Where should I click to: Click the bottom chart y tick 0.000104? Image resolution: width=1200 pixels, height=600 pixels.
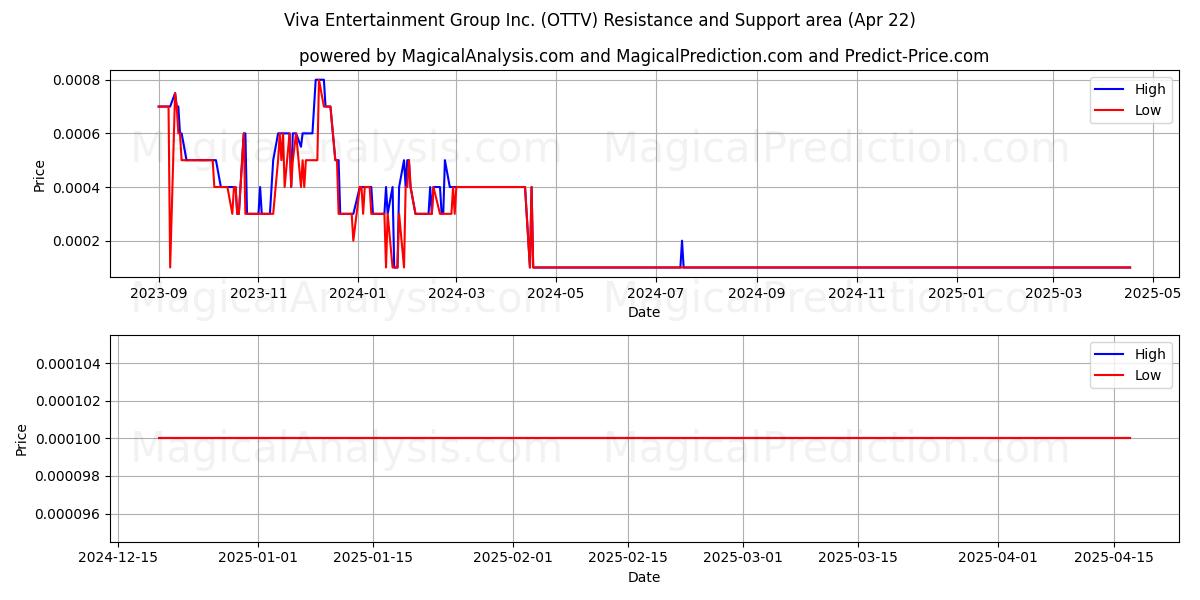pyautogui.click(x=67, y=364)
